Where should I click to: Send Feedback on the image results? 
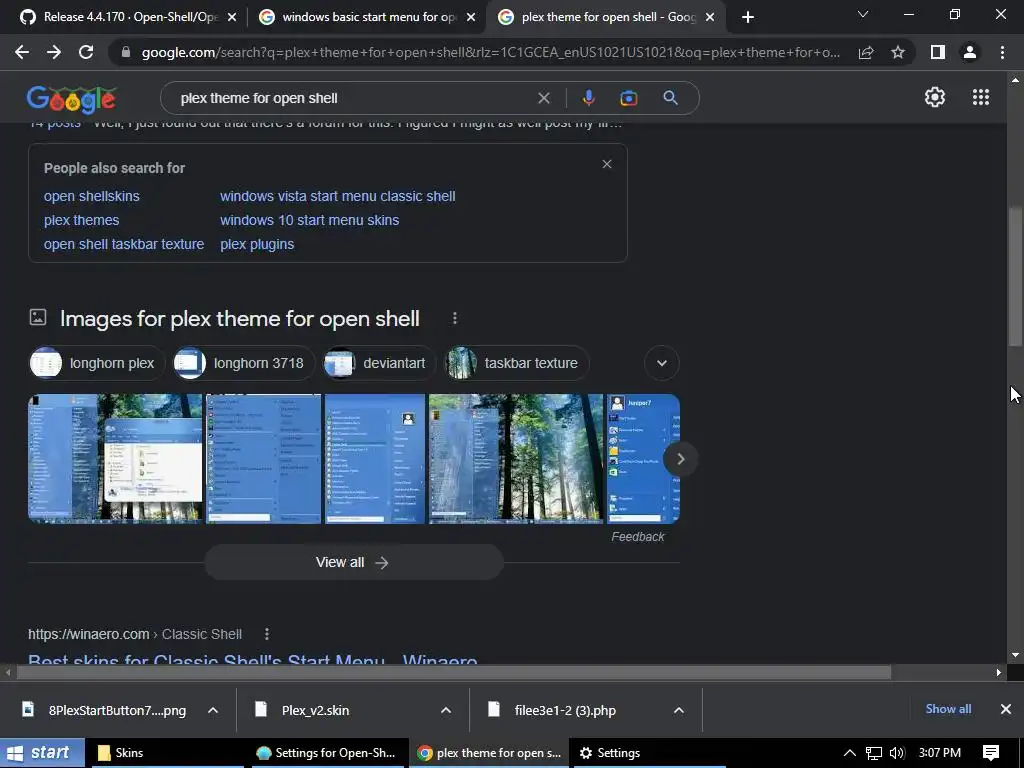[637, 537]
